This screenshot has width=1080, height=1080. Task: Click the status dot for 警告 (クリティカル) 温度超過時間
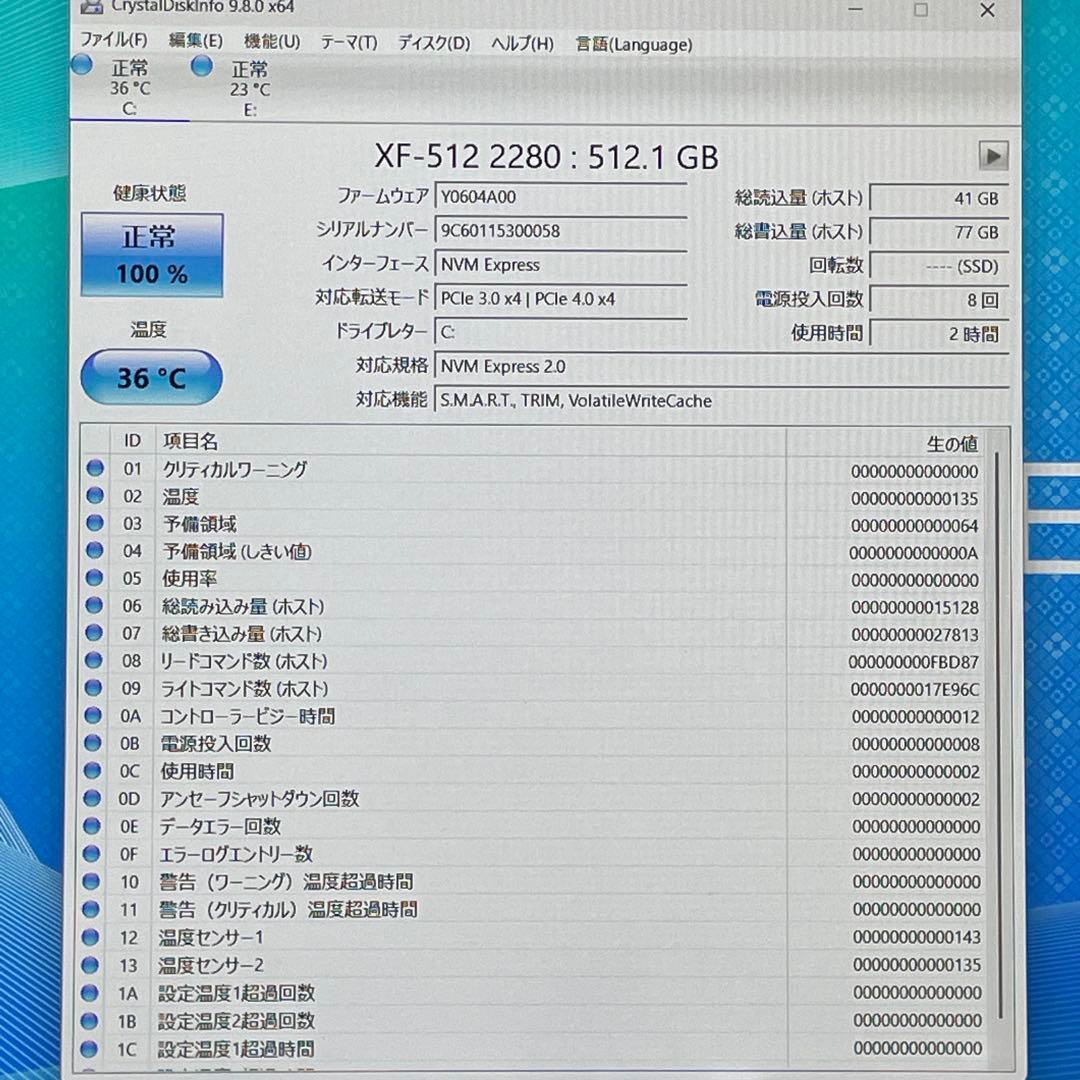click(91, 908)
